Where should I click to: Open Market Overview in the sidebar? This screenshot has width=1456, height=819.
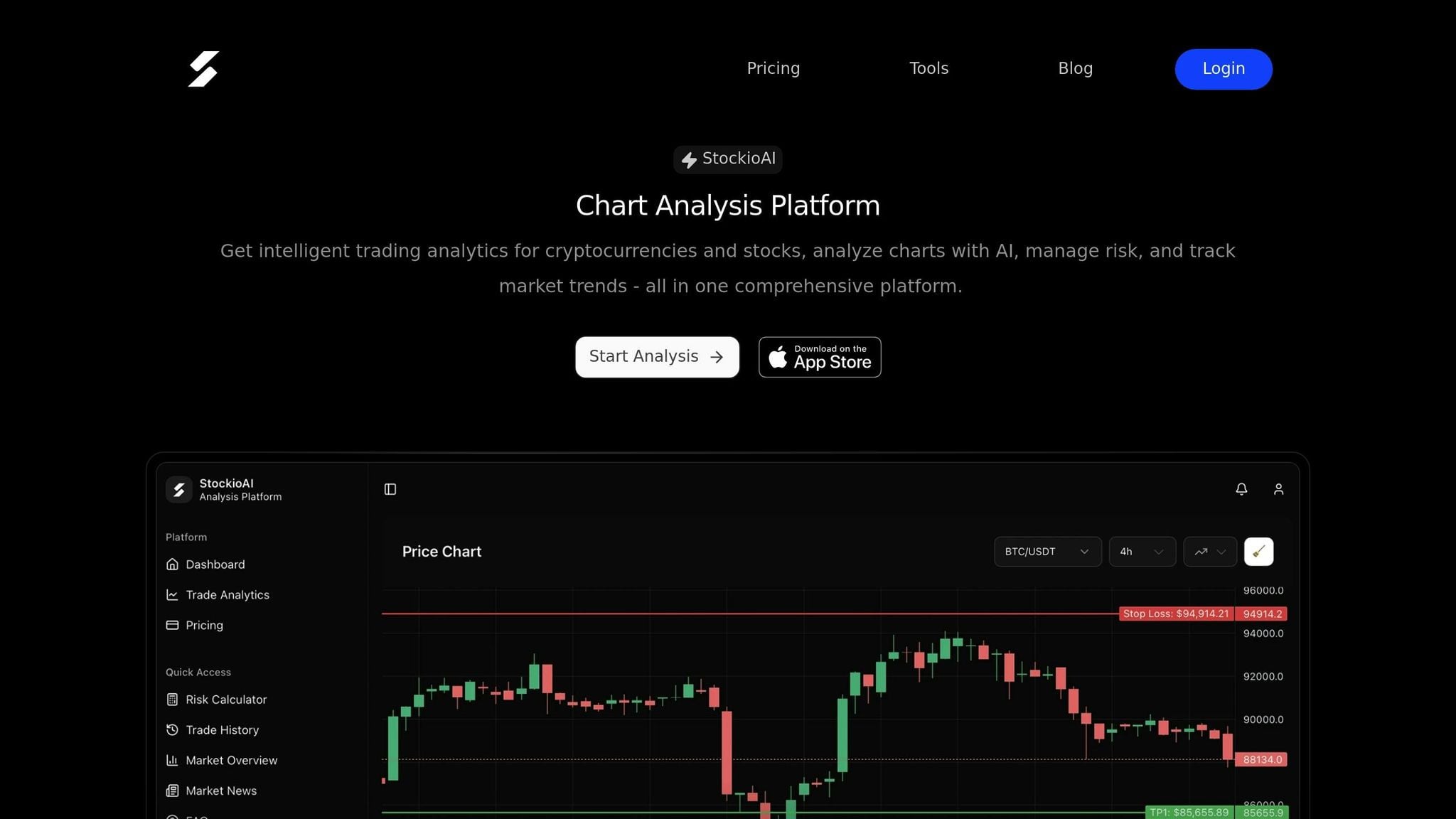[x=231, y=761]
